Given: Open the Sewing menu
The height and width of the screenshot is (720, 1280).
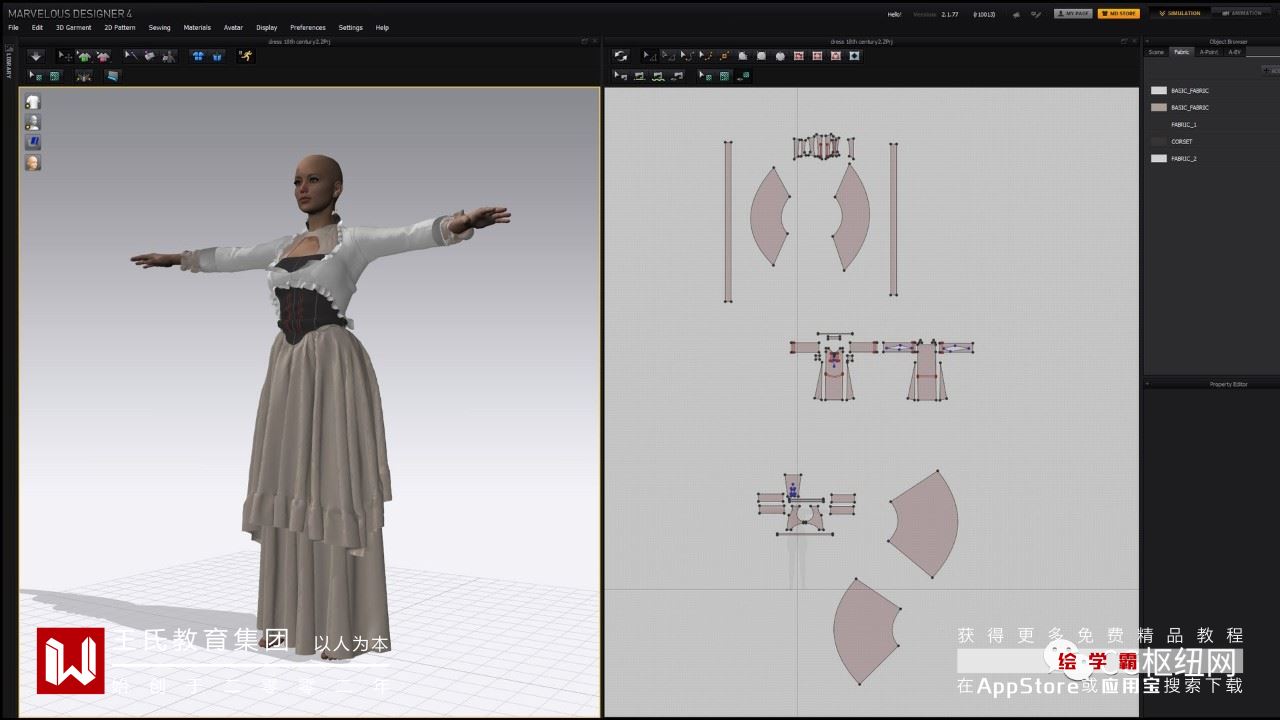Looking at the screenshot, I should point(160,28).
